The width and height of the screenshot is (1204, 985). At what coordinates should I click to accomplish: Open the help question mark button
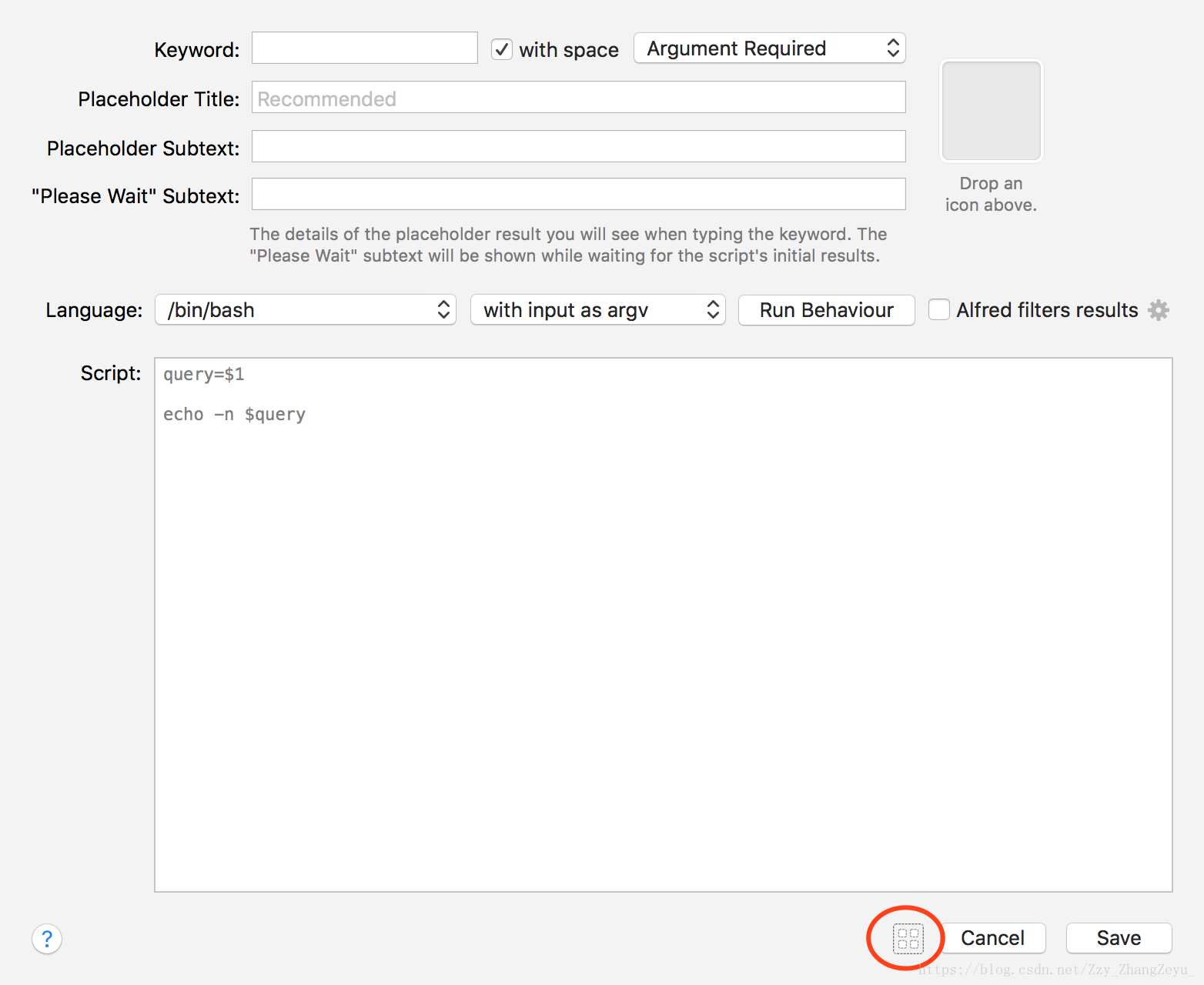[x=47, y=938]
